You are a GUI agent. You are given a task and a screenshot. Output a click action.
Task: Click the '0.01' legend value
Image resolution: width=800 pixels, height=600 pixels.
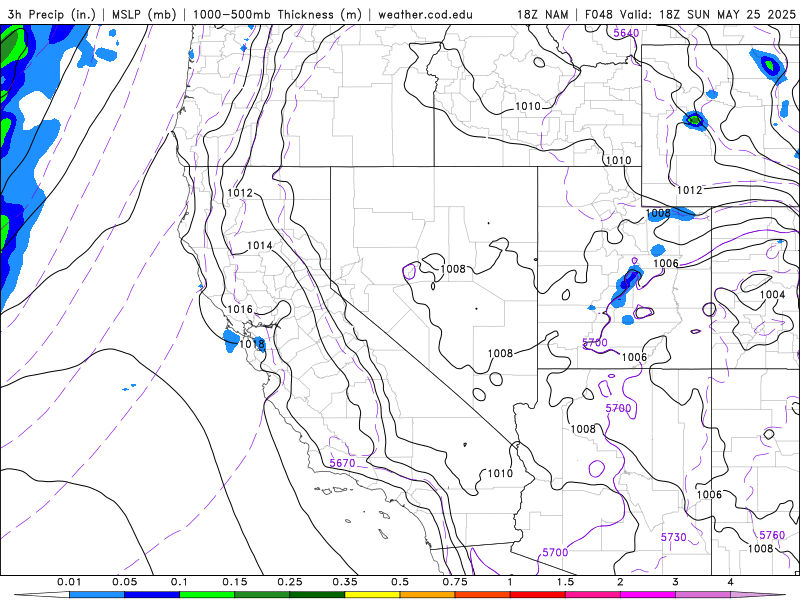(69, 582)
